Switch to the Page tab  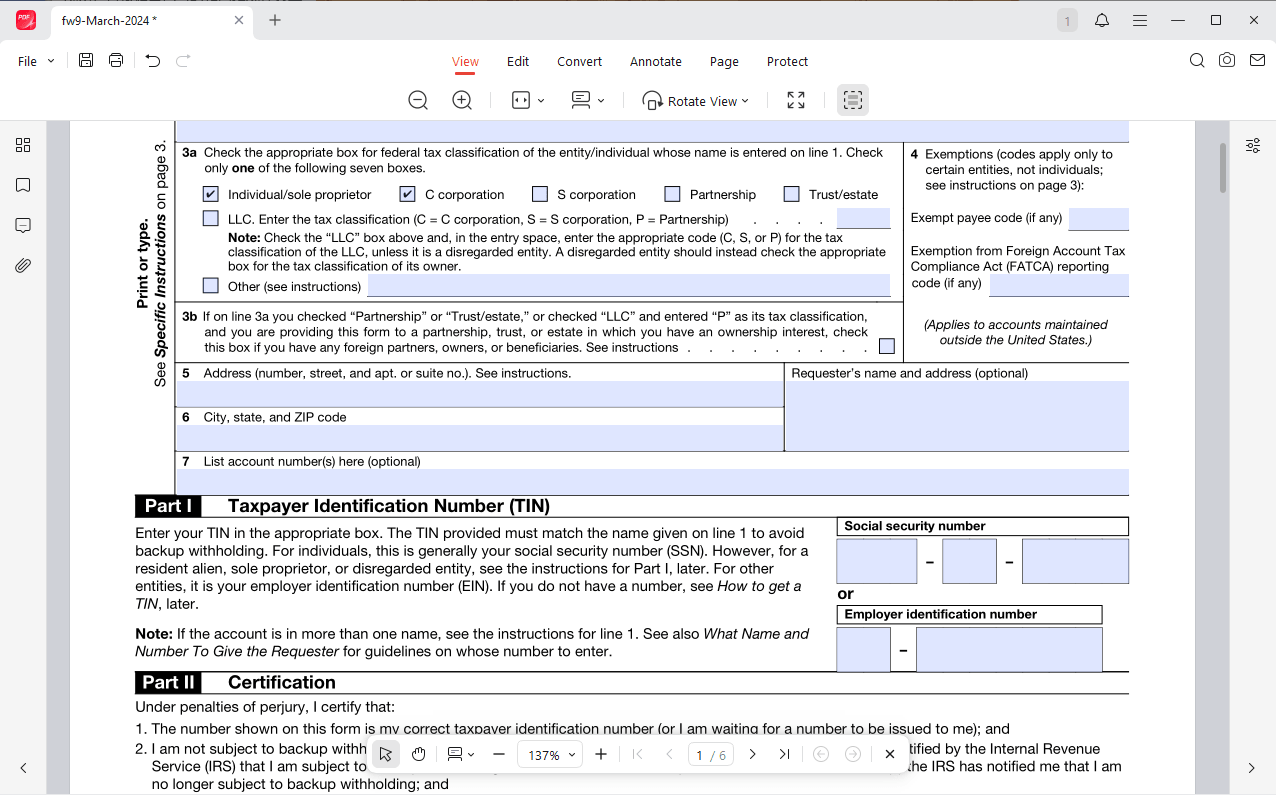point(724,61)
